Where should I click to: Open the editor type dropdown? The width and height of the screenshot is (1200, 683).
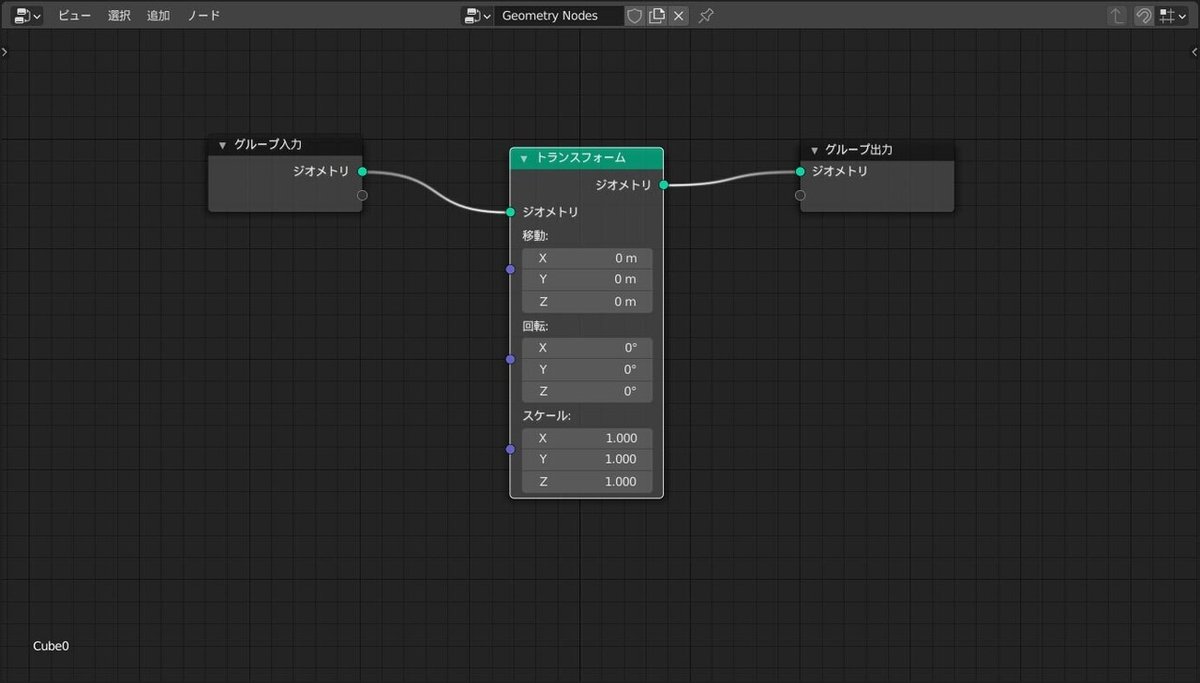point(28,15)
